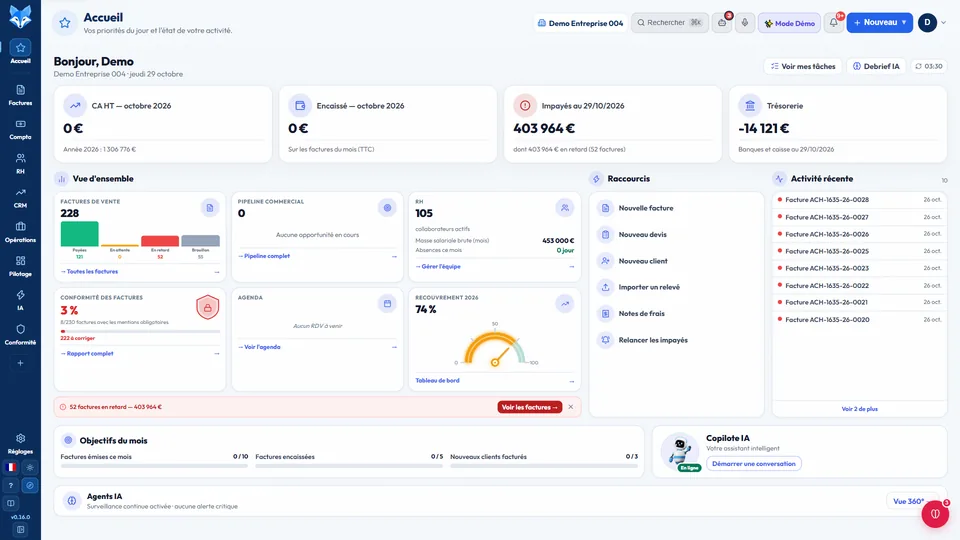Open help with the question mark button

(x=10, y=486)
